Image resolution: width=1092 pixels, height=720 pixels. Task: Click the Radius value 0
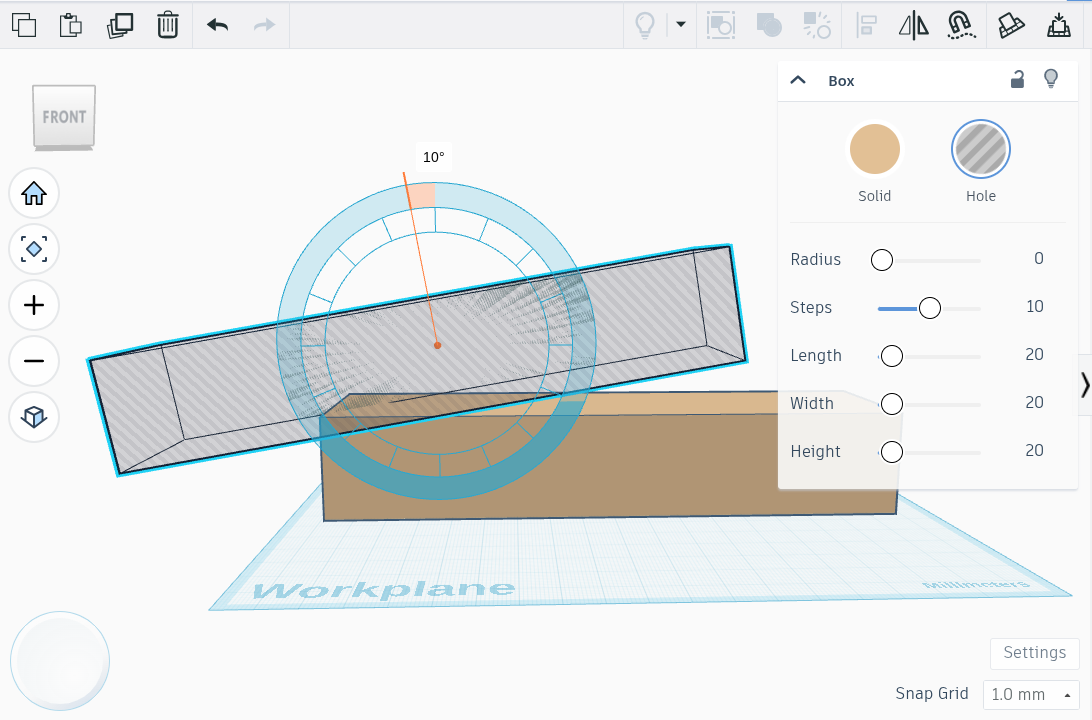[x=1038, y=258]
